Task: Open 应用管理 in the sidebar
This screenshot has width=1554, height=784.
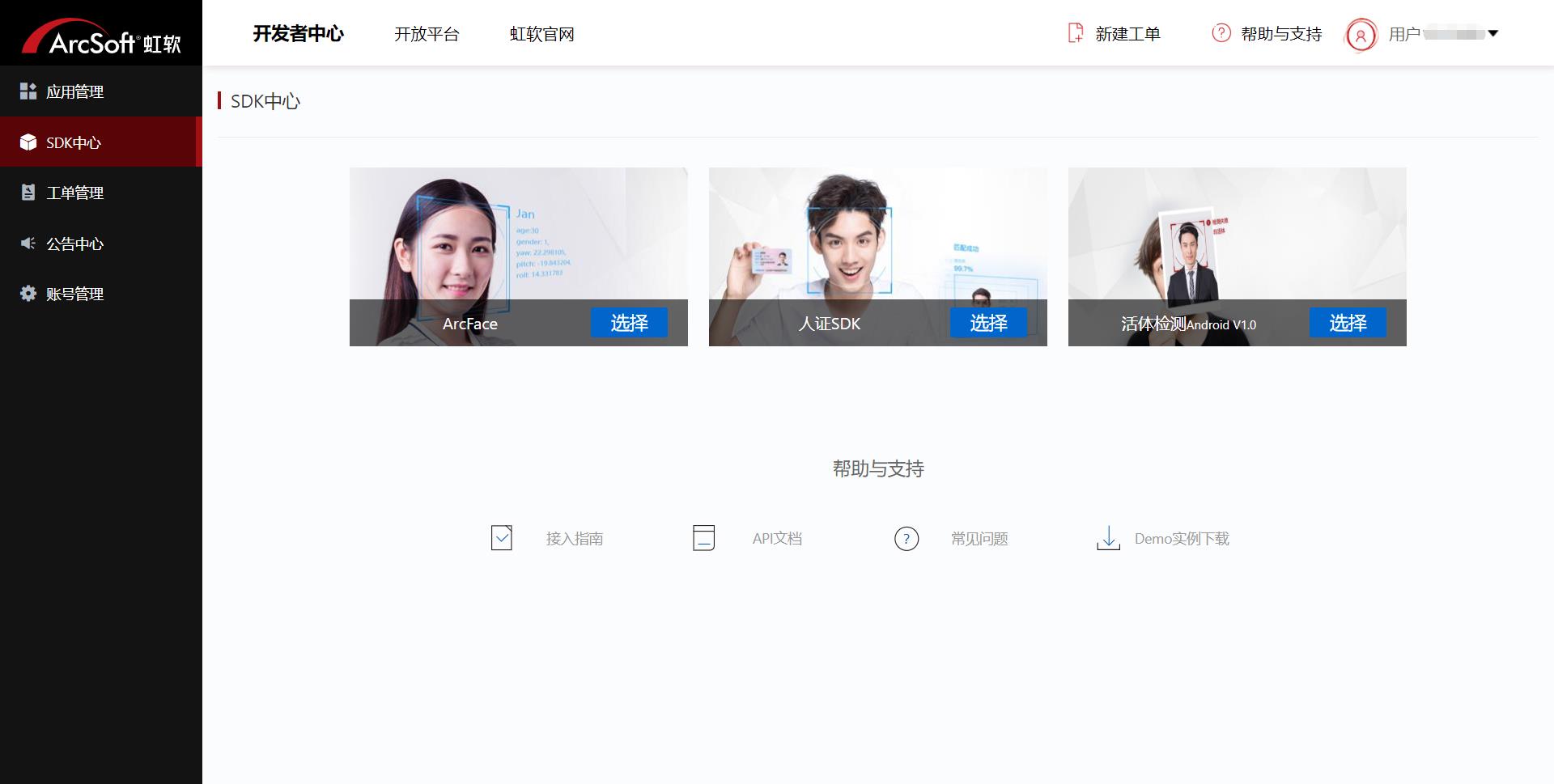Action: 101,91
